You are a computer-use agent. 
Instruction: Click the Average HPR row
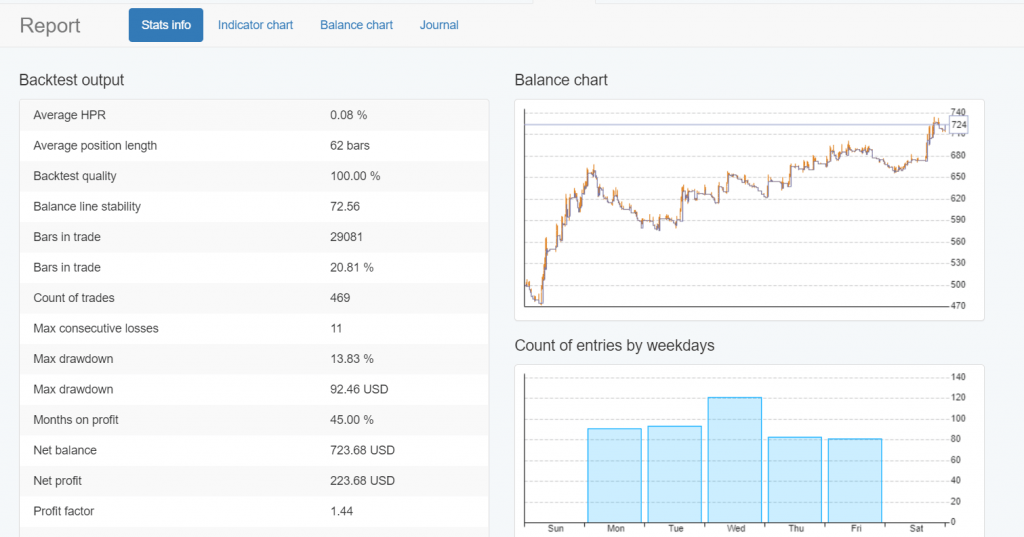click(x=254, y=115)
